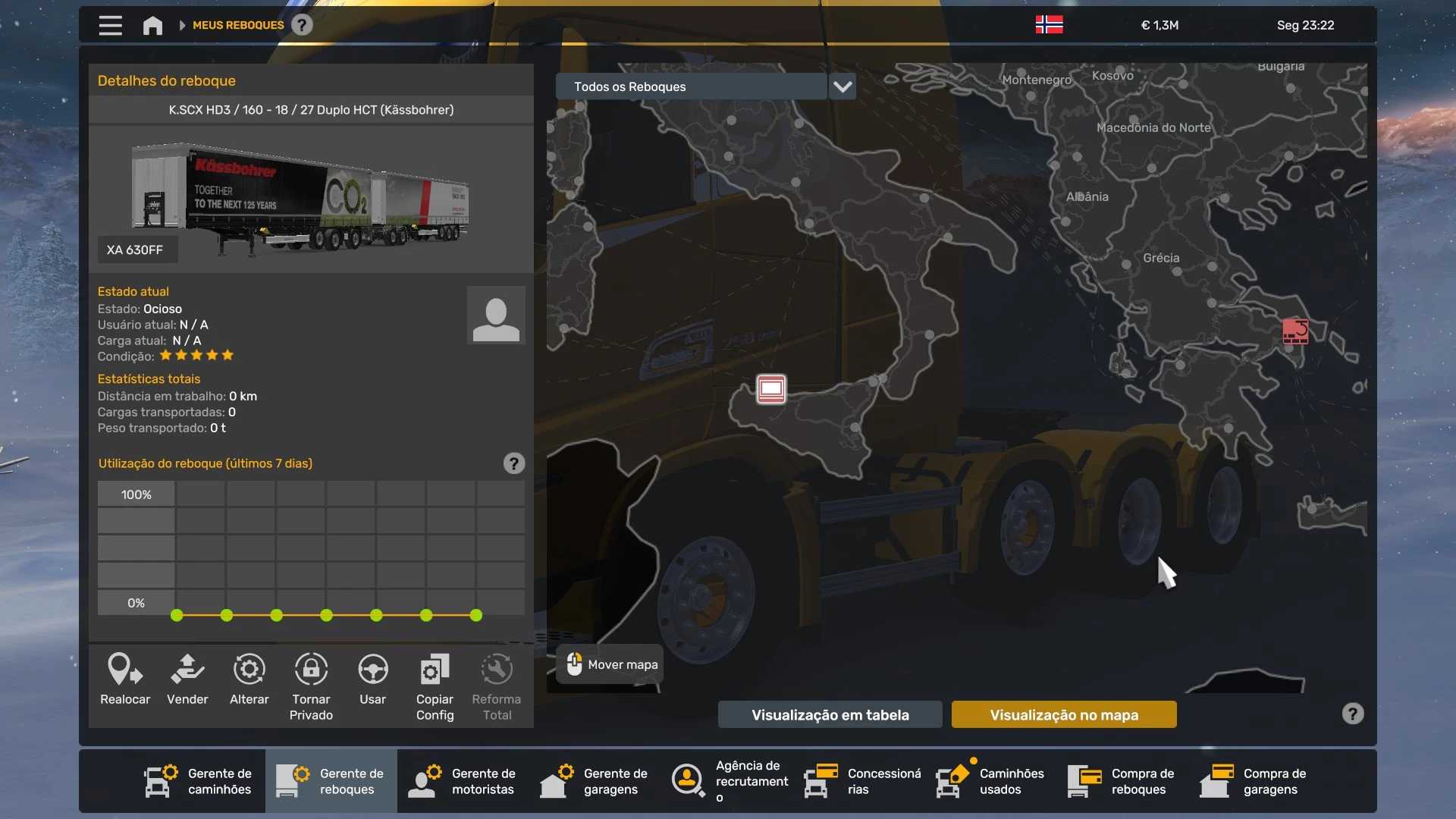Click the red garage marker in Greece
1456x819 pixels.
[x=1295, y=331]
